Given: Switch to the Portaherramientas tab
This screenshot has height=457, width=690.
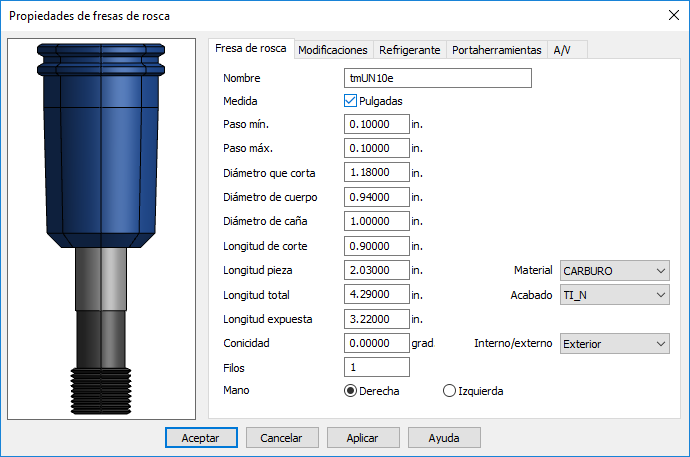Looking at the screenshot, I should (497, 50).
